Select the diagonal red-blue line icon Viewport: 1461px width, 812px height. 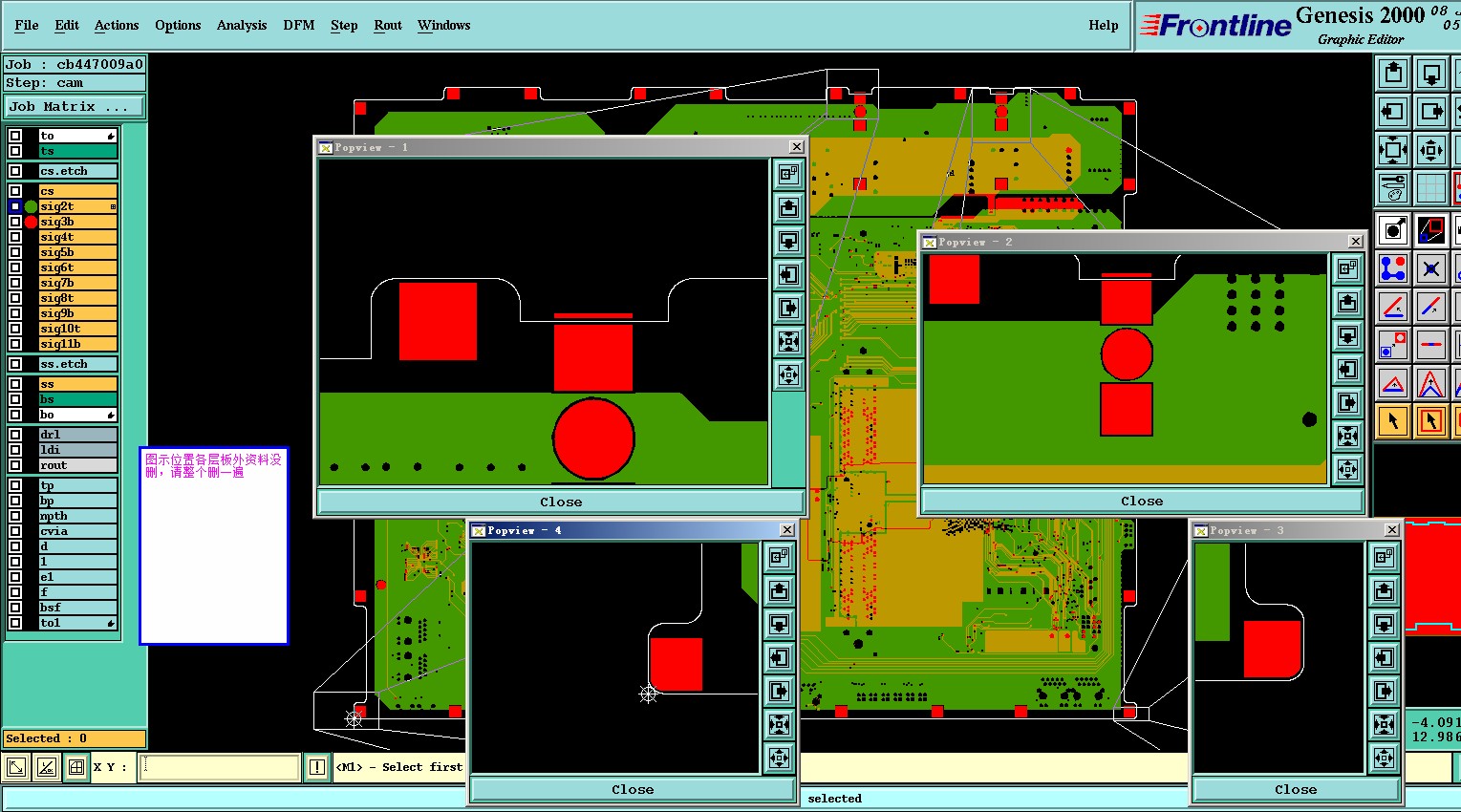click(1431, 307)
